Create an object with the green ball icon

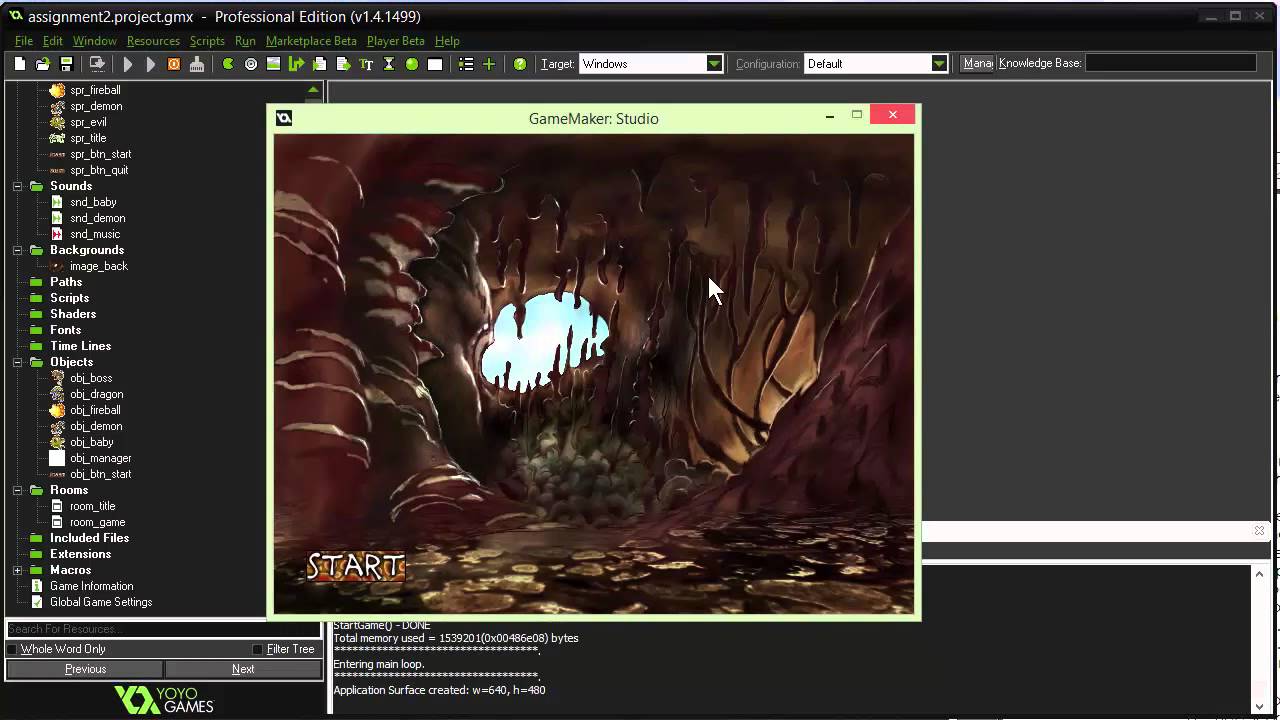(x=412, y=64)
